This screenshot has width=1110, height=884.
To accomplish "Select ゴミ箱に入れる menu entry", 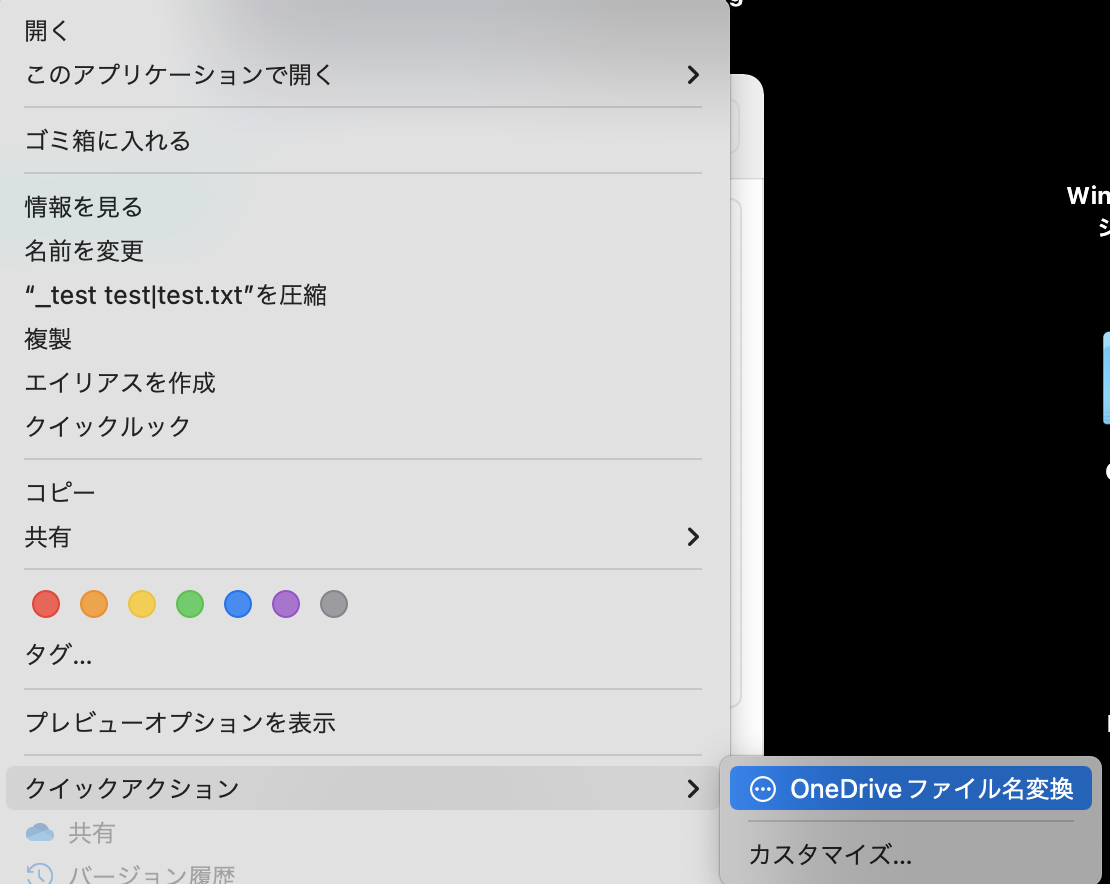I will point(108,141).
